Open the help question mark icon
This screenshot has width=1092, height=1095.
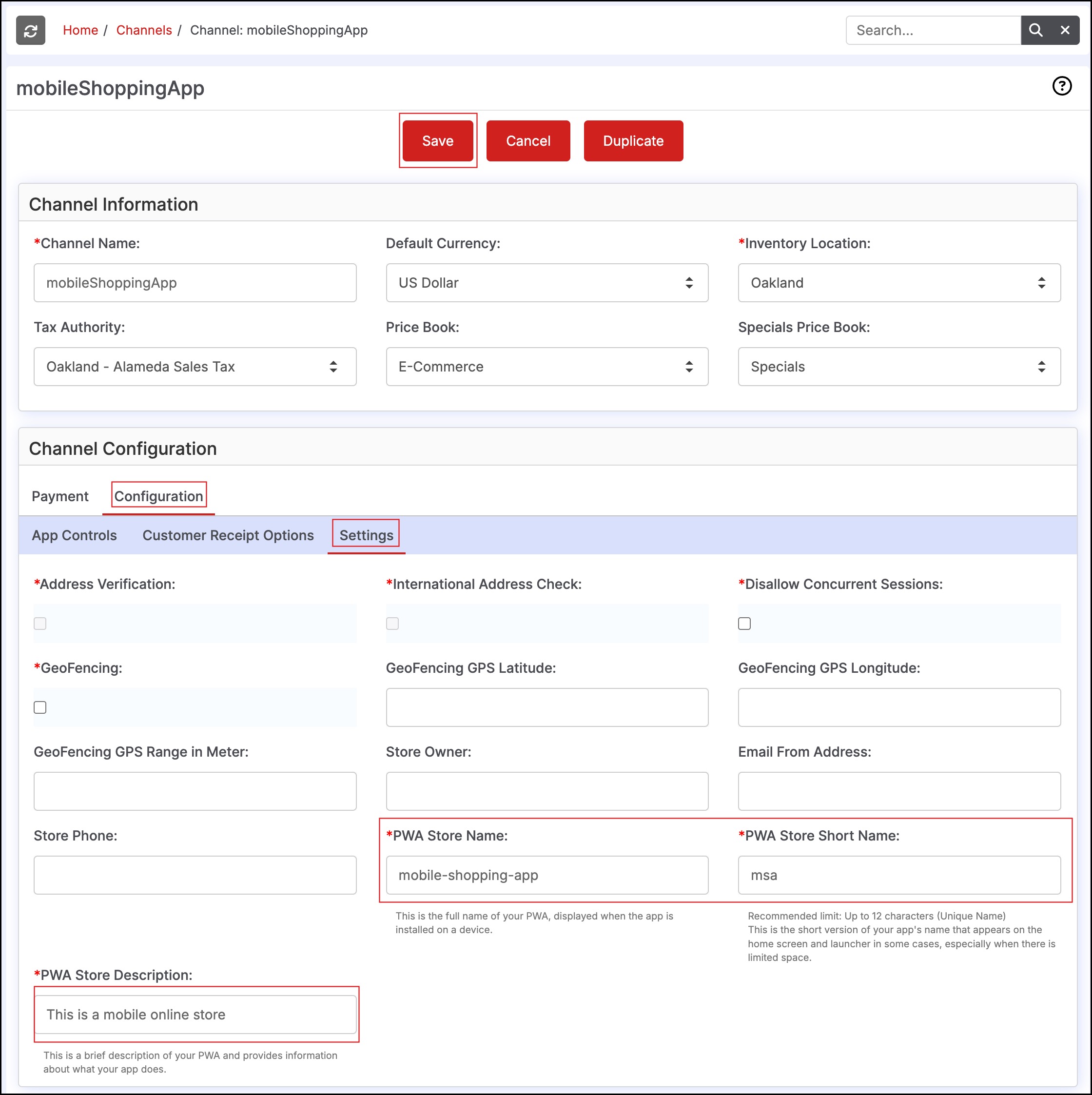pyautogui.click(x=1061, y=86)
